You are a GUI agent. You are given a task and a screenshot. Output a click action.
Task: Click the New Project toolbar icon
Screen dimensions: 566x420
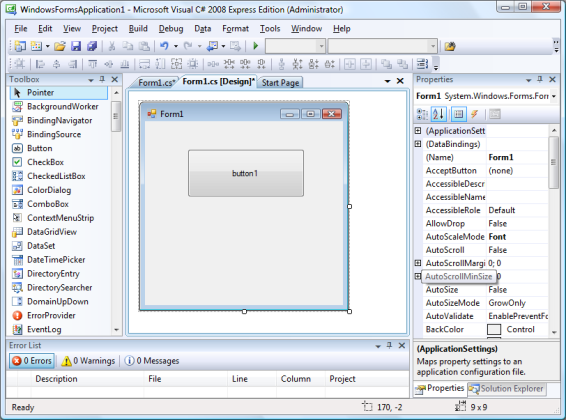(20, 46)
